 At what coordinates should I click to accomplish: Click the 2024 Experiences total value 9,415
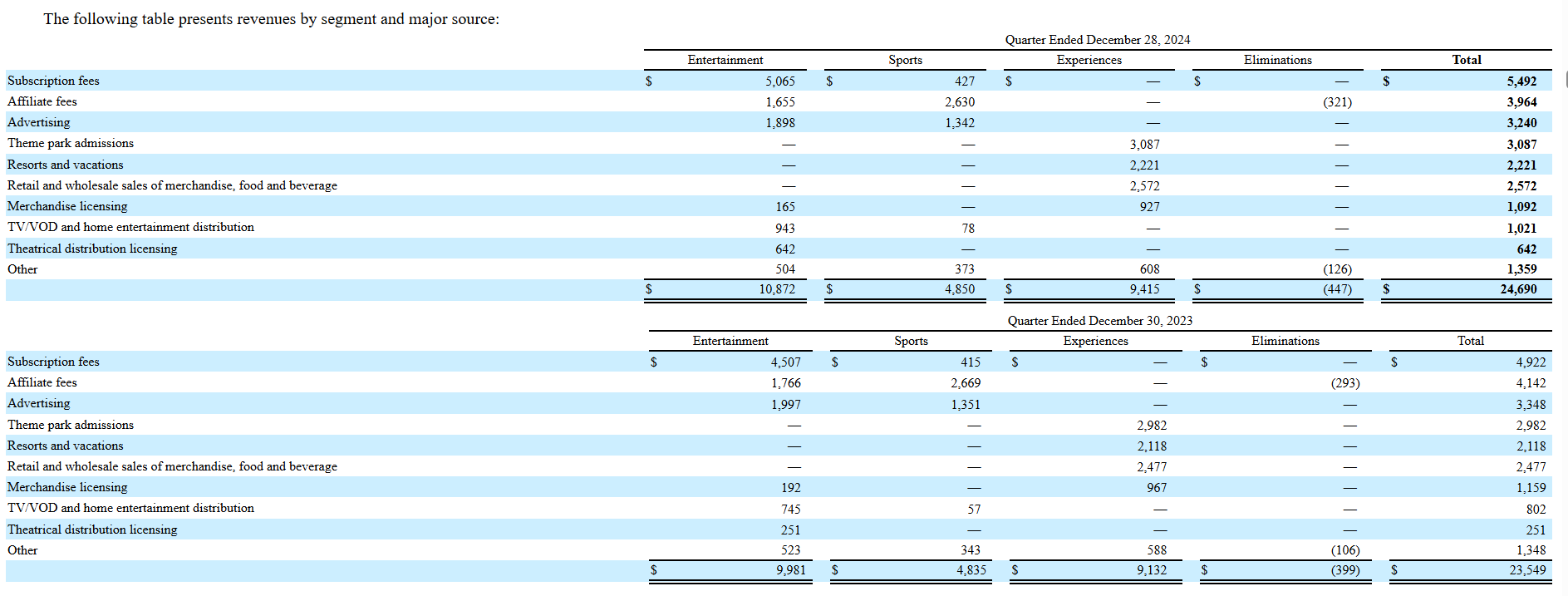tap(1144, 289)
